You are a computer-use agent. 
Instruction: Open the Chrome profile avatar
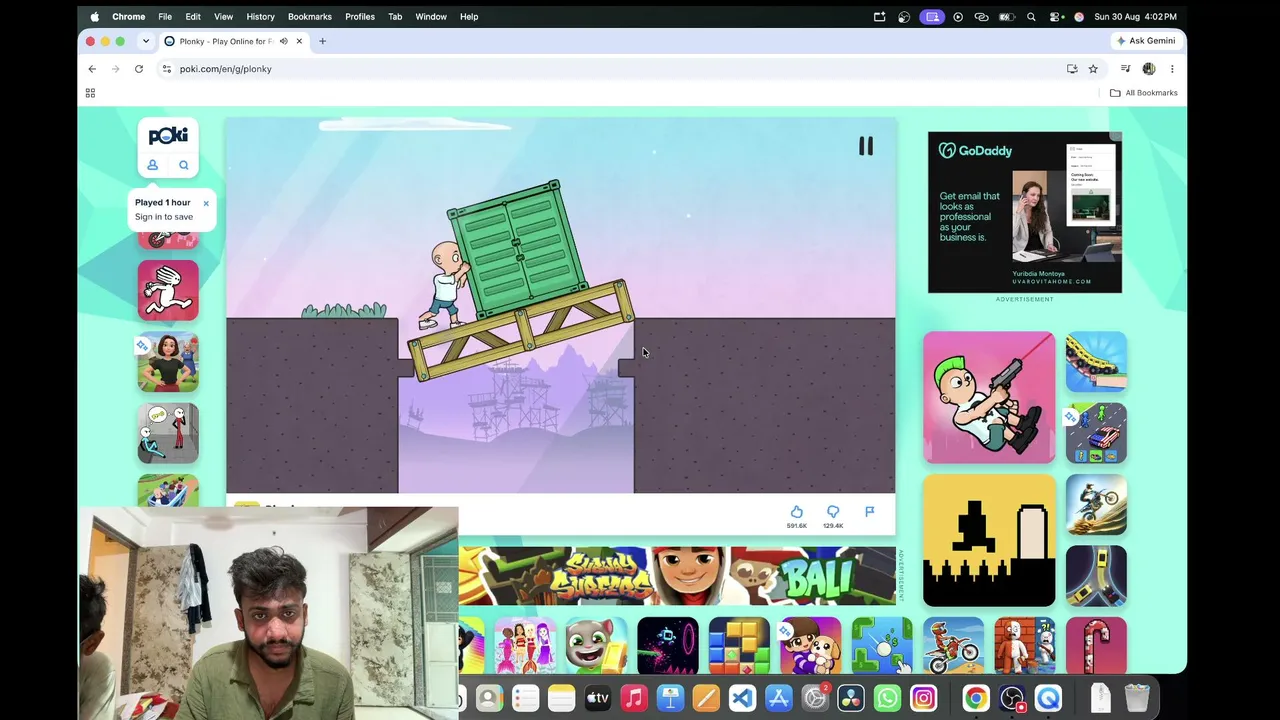pos(1149,69)
